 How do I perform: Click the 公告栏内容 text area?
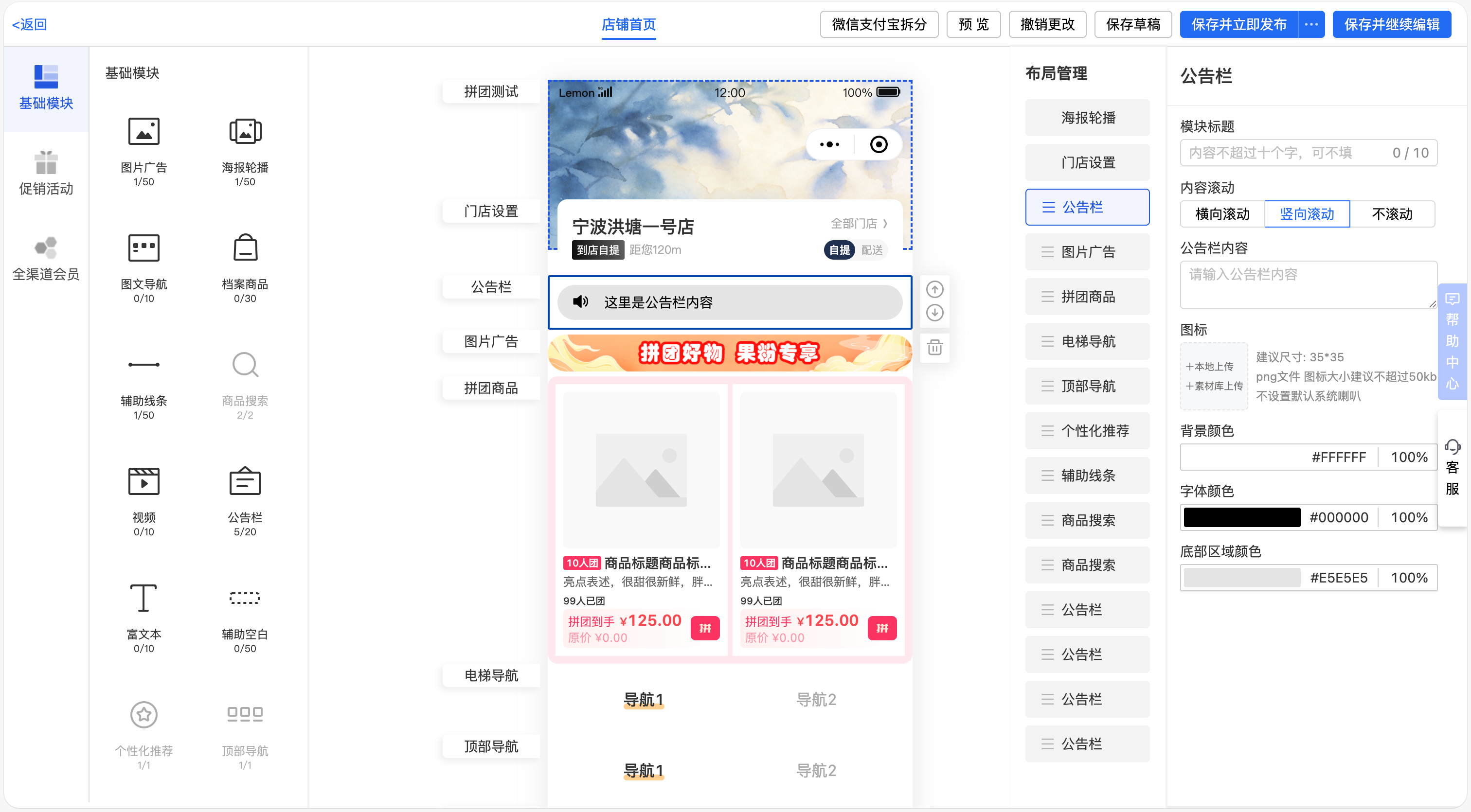pyautogui.click(x=1308, y=284)
